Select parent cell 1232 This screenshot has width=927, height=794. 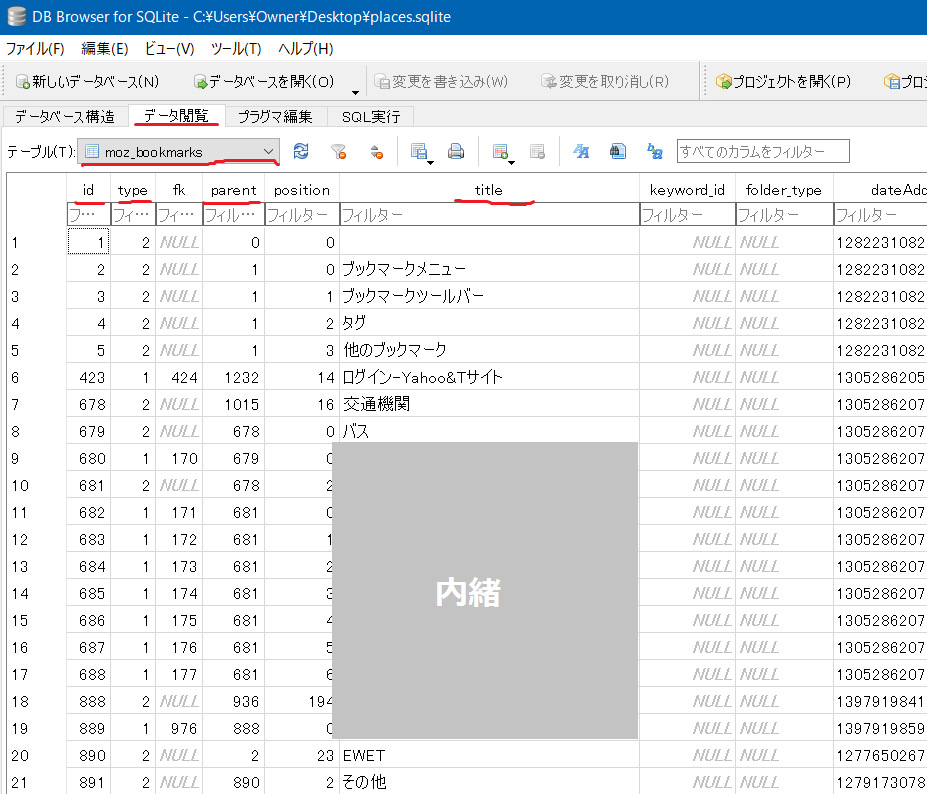pos(234,377)
